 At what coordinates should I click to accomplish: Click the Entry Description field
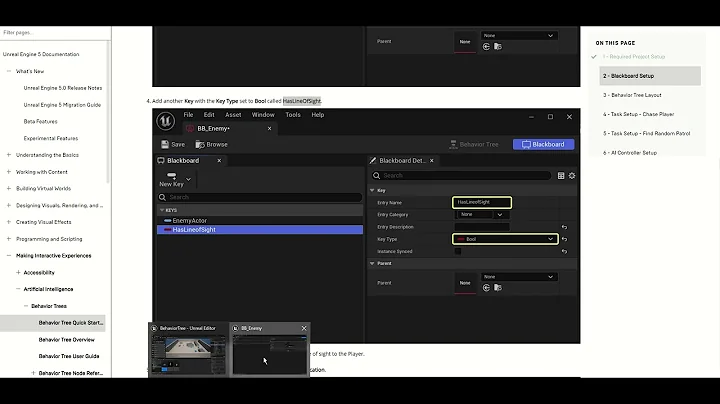tap(482, 227)
